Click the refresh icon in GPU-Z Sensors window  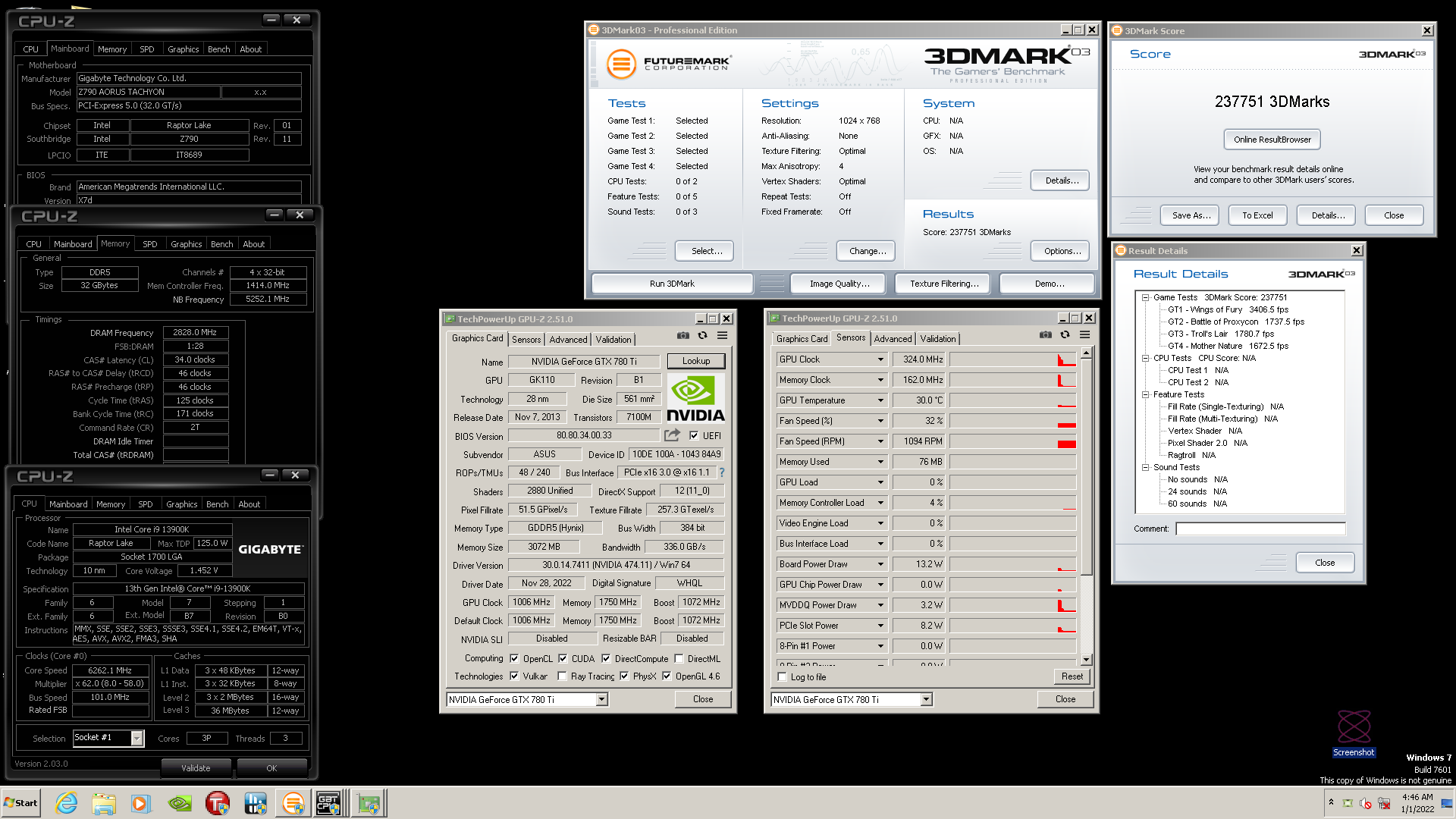coord(1065,334)
